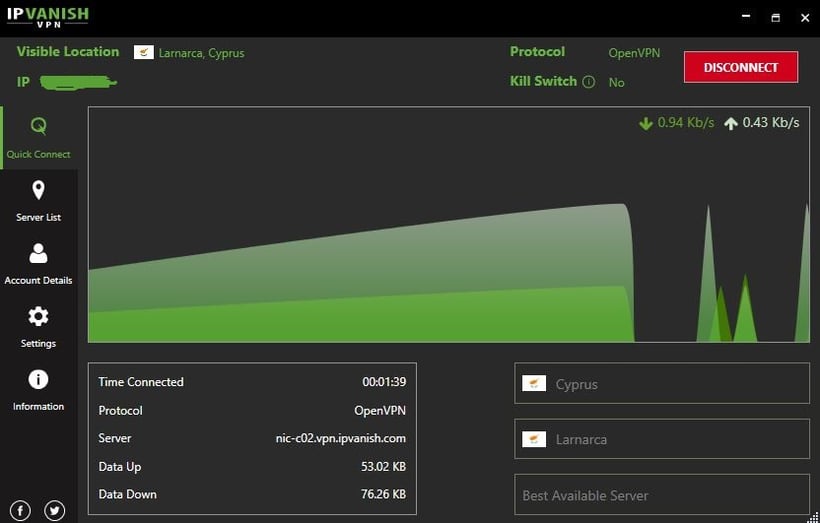The height and width of the screenshot is (523, 820).
Task: Click the download speed arrow icon
Action: click(x=646, y=123)
